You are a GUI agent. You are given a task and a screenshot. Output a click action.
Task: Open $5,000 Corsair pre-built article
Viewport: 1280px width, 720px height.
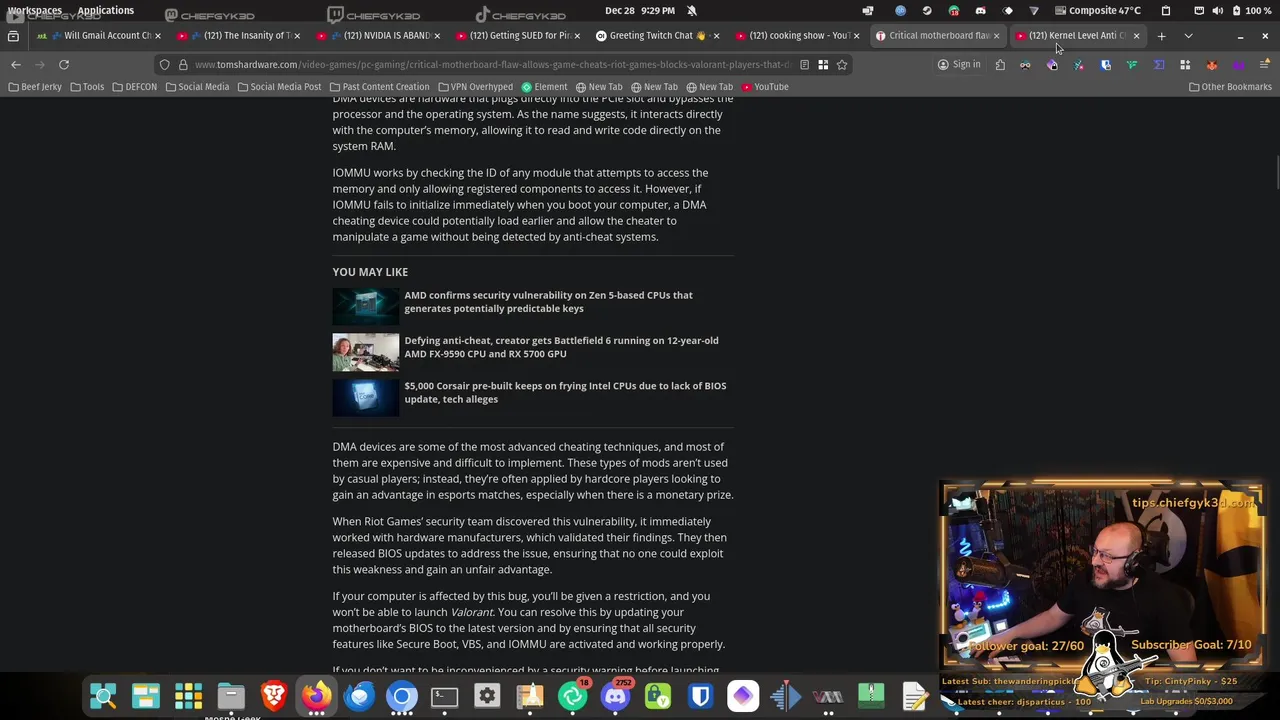click(x=565, y=392)
